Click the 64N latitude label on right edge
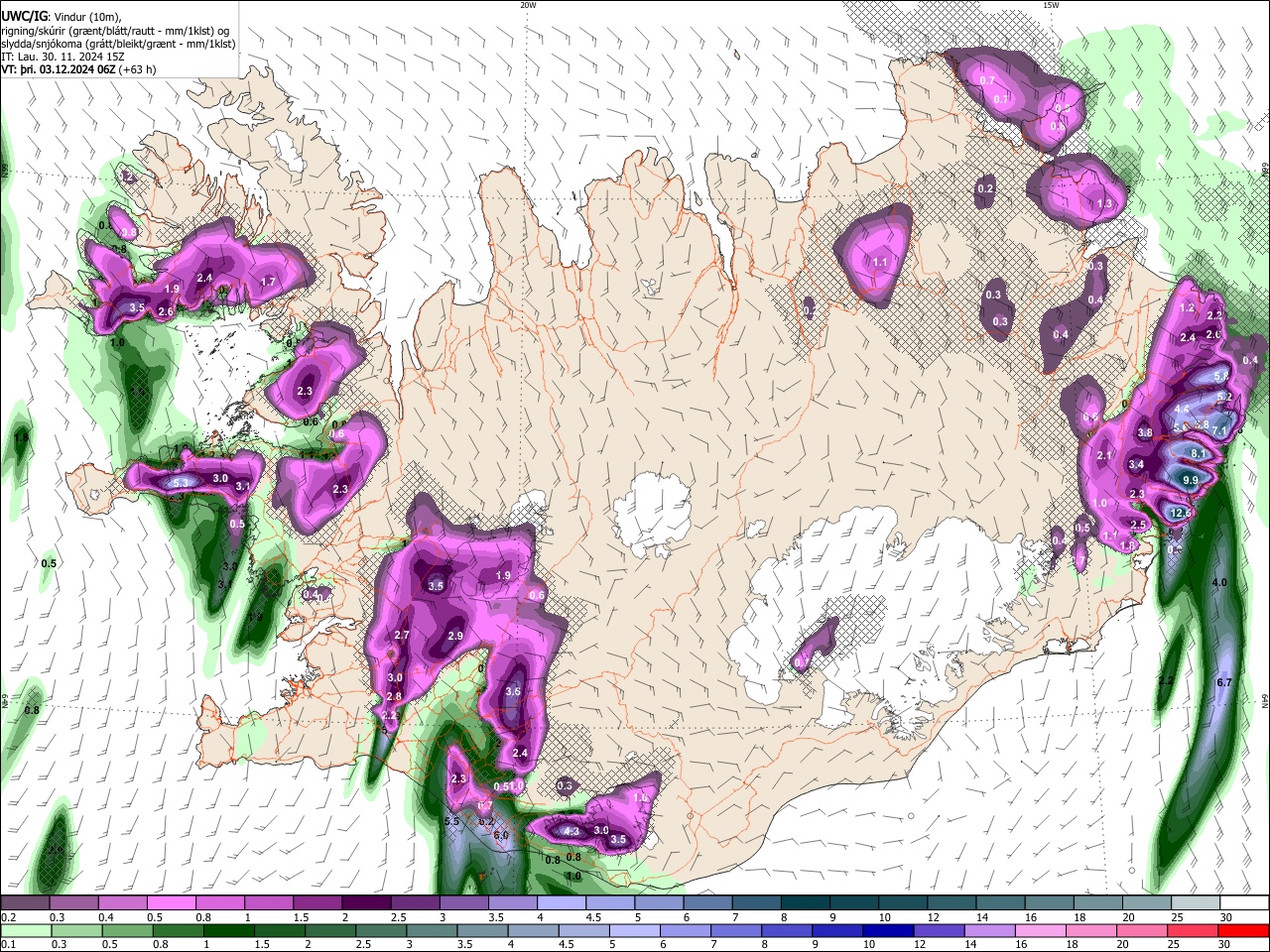The height and width of the screenshot is (952, 1270). 1265,701
